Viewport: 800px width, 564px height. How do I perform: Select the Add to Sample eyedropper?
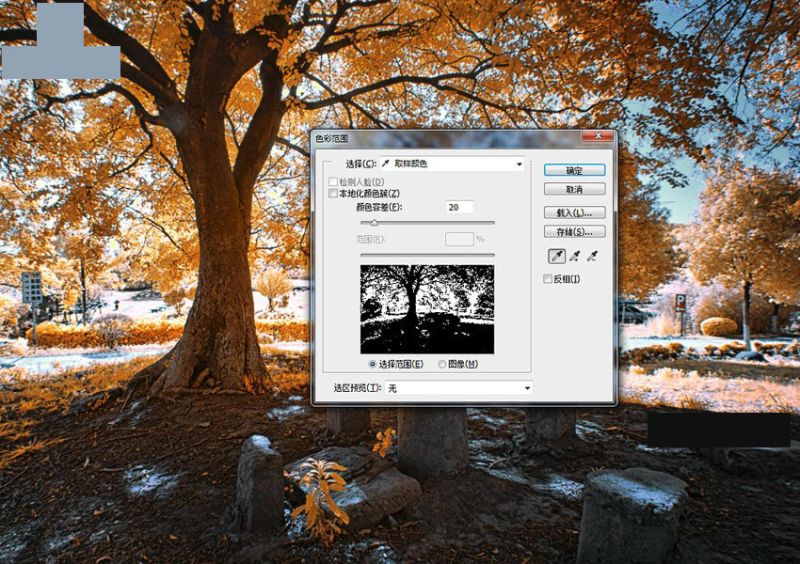(x=575, y=257)
